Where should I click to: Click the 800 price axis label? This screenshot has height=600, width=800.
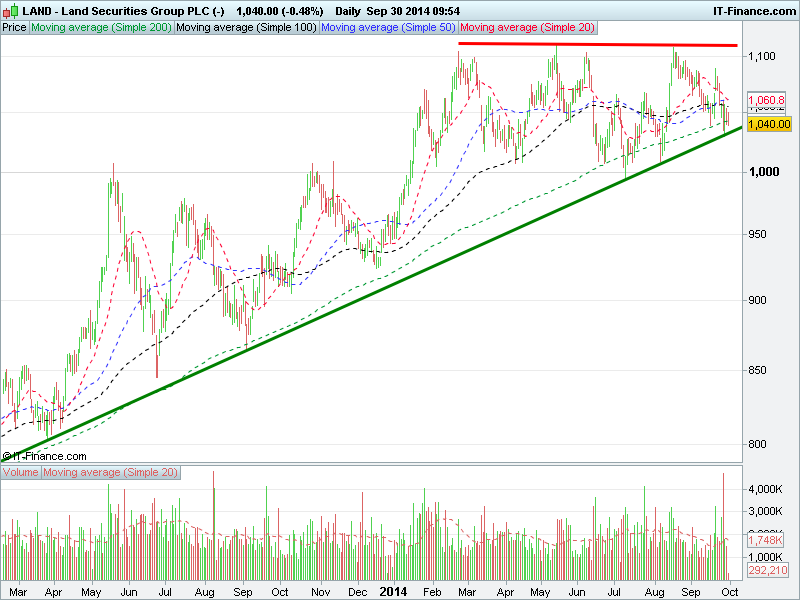pos(757,444)
